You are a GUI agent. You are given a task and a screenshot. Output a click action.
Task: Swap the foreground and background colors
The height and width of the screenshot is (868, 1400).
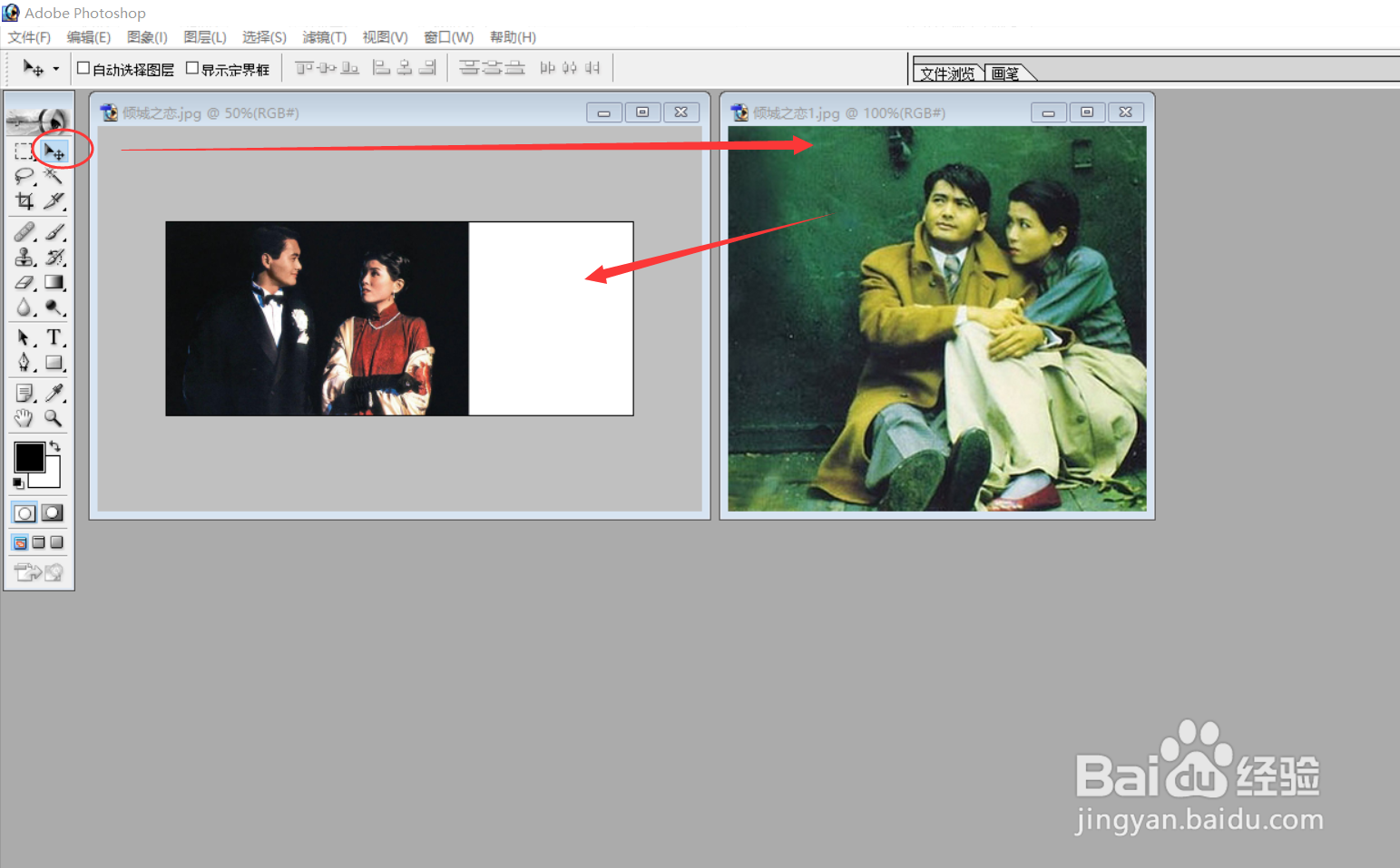(x=55, y=446)
